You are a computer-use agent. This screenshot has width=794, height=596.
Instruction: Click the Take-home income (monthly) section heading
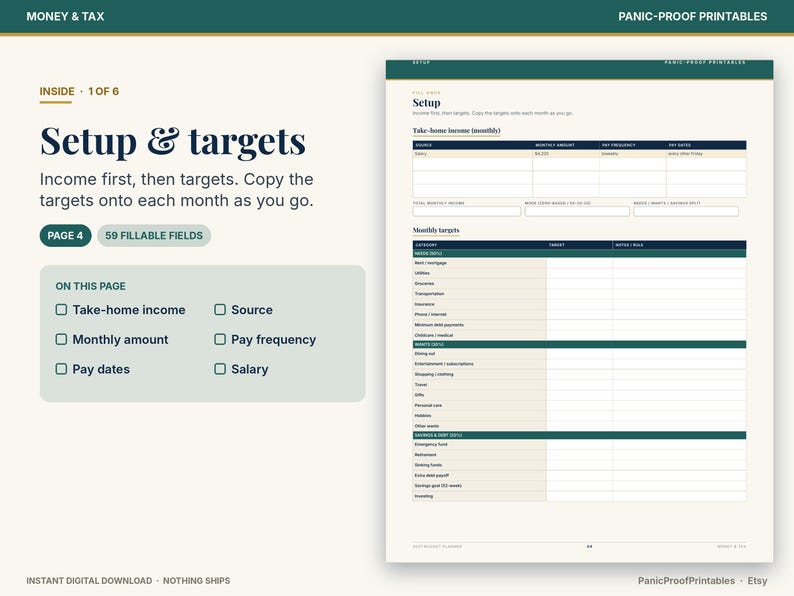[456, 131]
